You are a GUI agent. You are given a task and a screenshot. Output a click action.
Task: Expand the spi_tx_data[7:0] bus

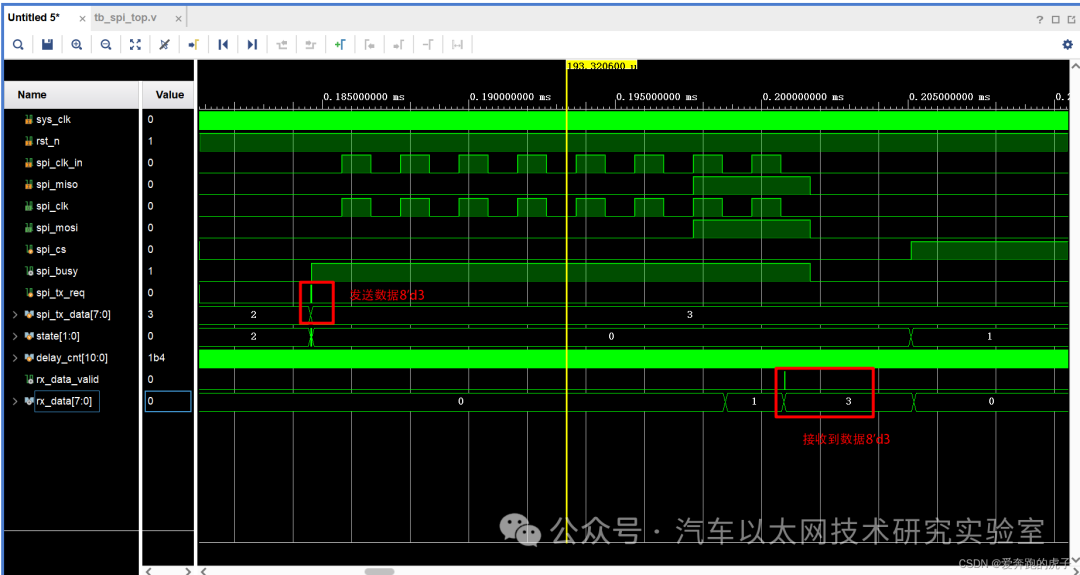(16, 315)
